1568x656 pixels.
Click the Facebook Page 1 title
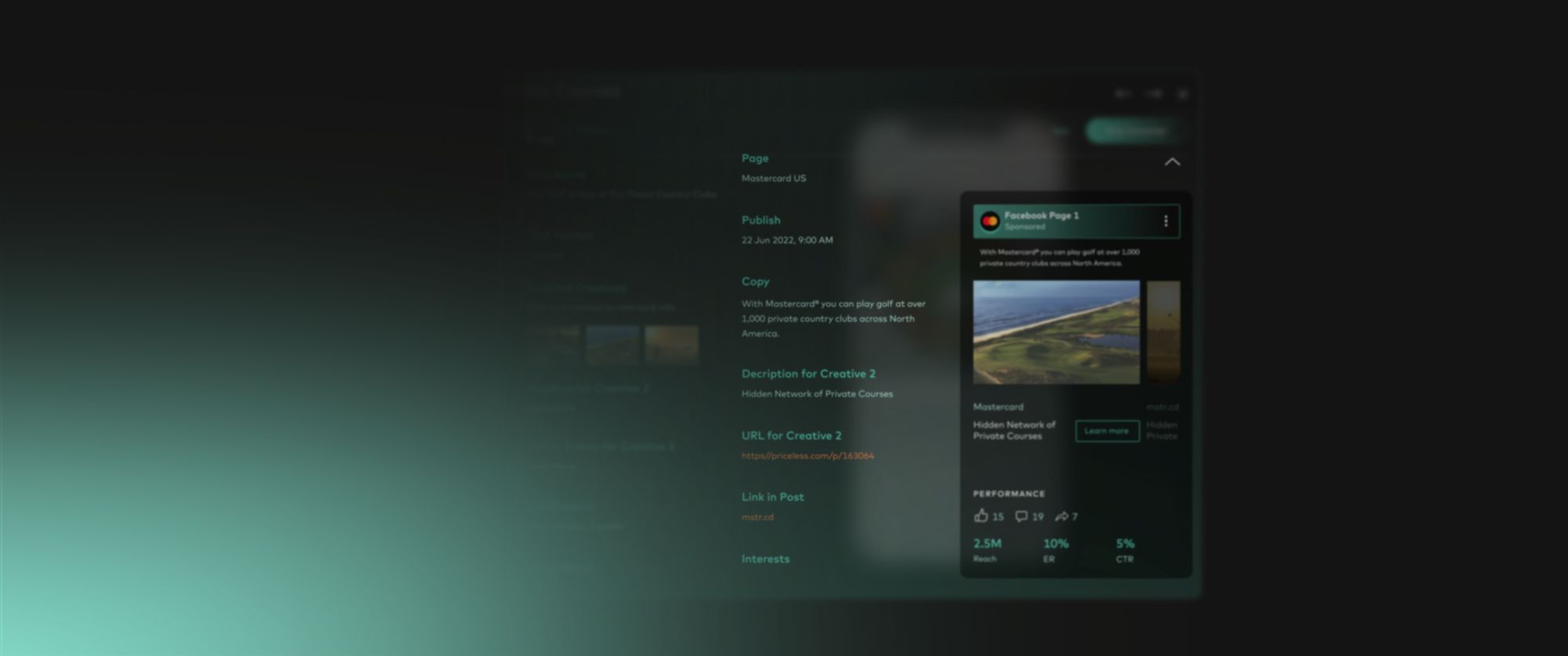pyautogui.click(x=1041, y=216)
